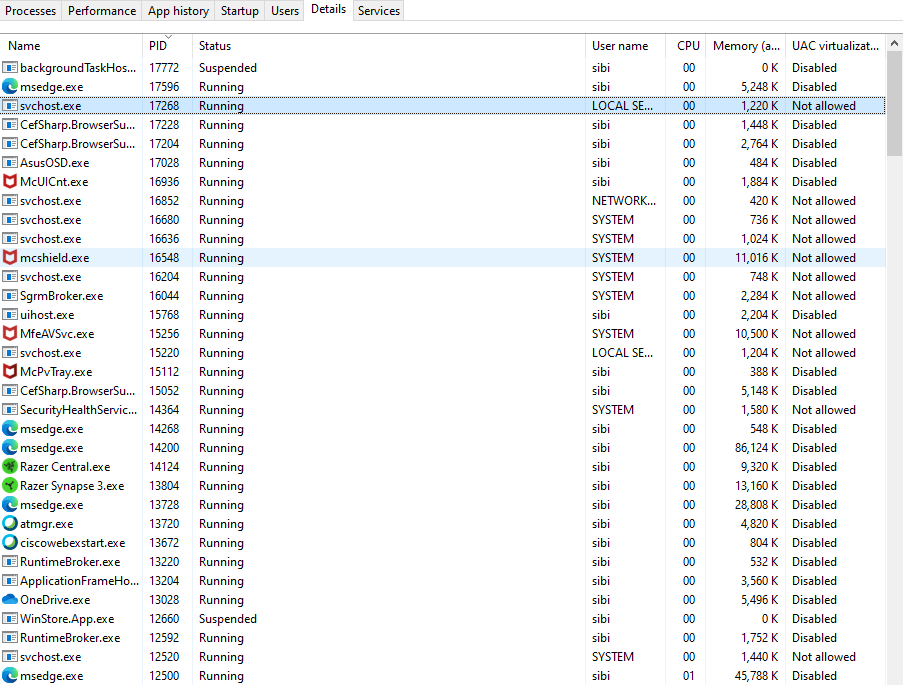Click Suspended status of backgroundTaskHost

click(227, 67)
